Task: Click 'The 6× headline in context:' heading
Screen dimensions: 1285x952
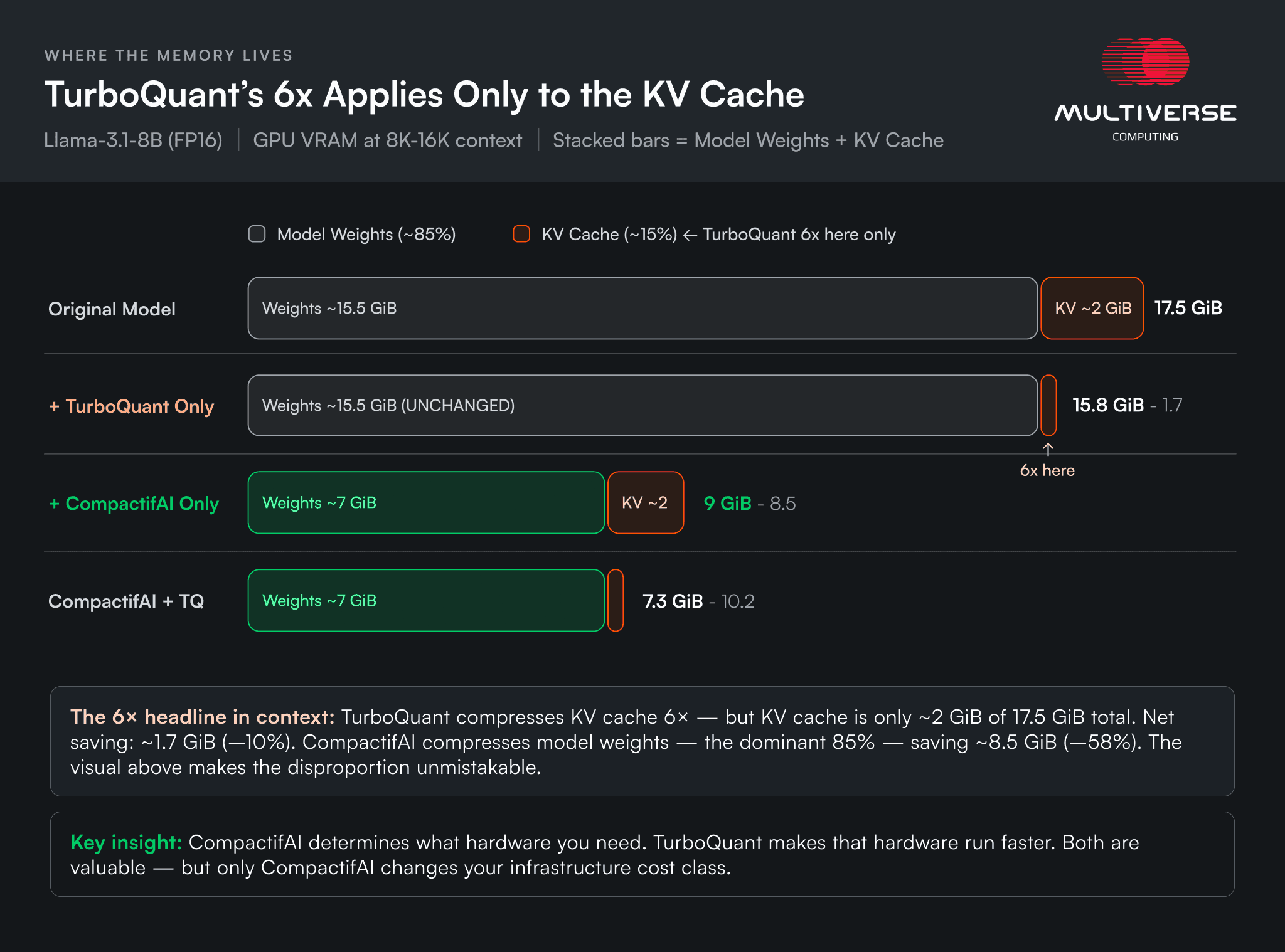Action: (x=202, y=717)
